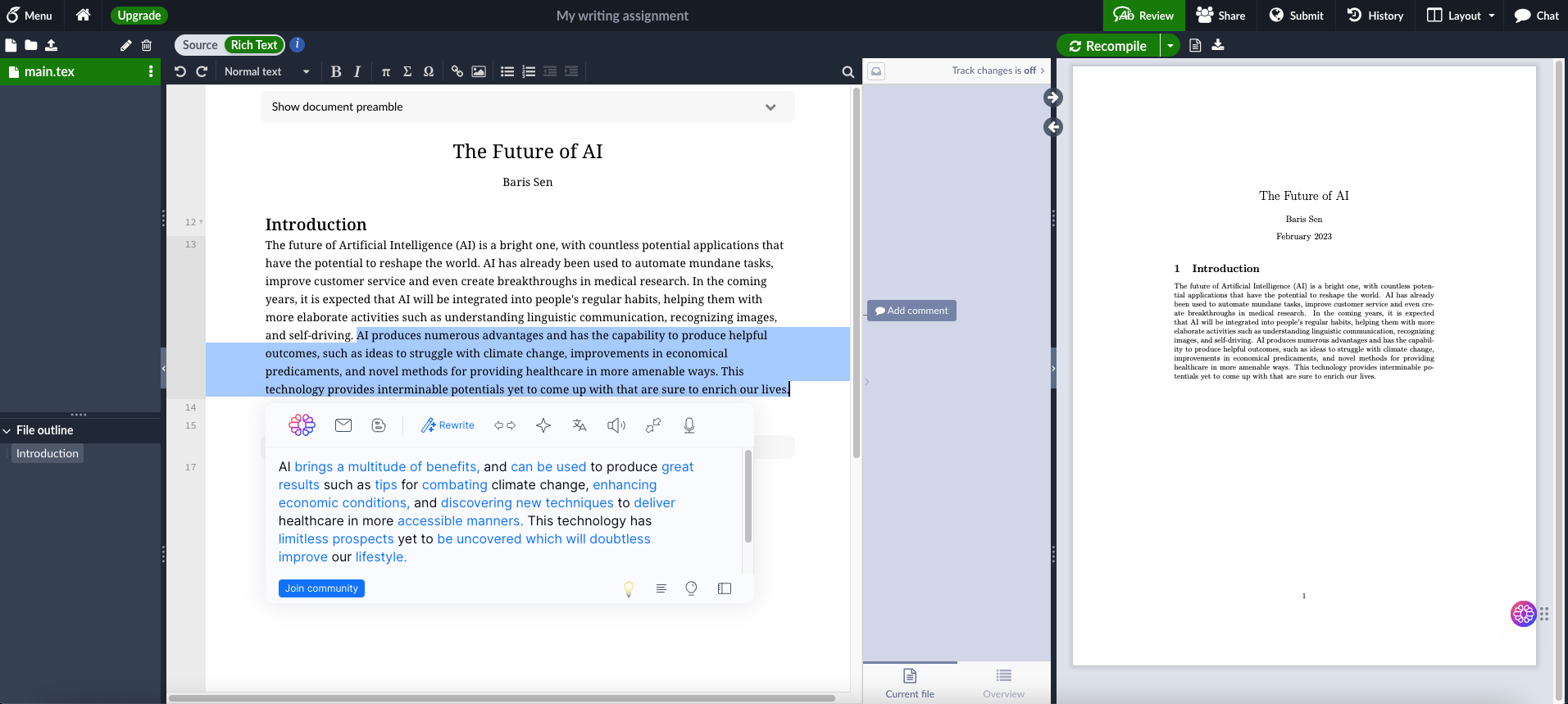
Task: Open the main Menu
Action: tap(30, 16)
